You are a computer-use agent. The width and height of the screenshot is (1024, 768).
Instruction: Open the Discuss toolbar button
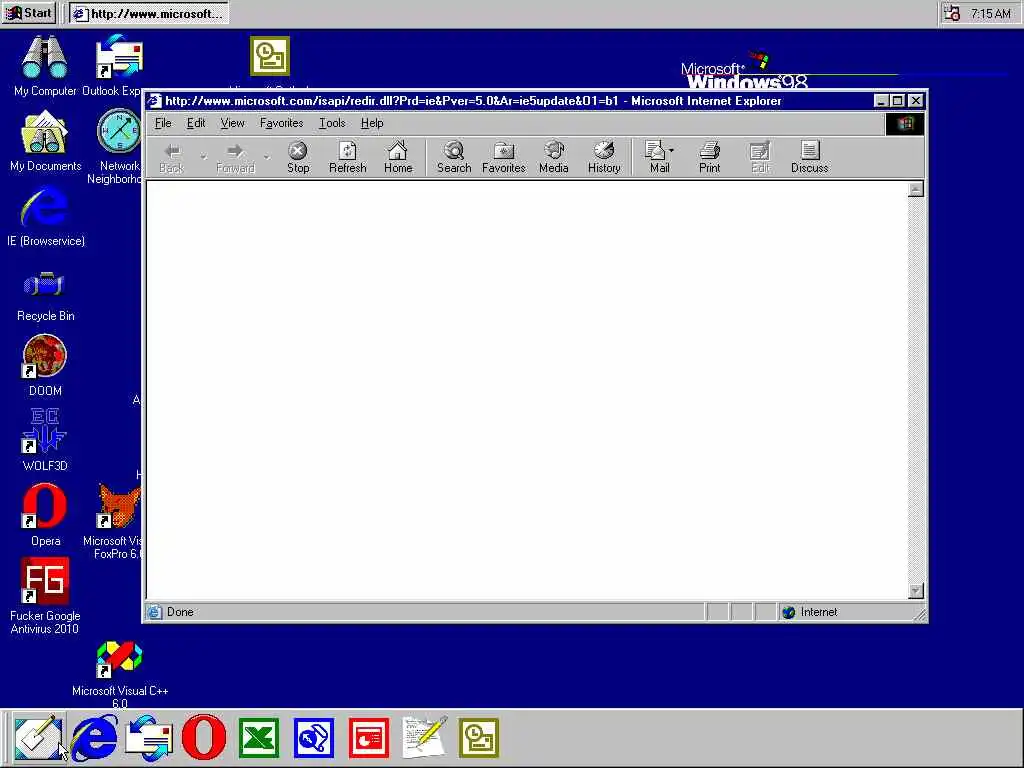810,158
